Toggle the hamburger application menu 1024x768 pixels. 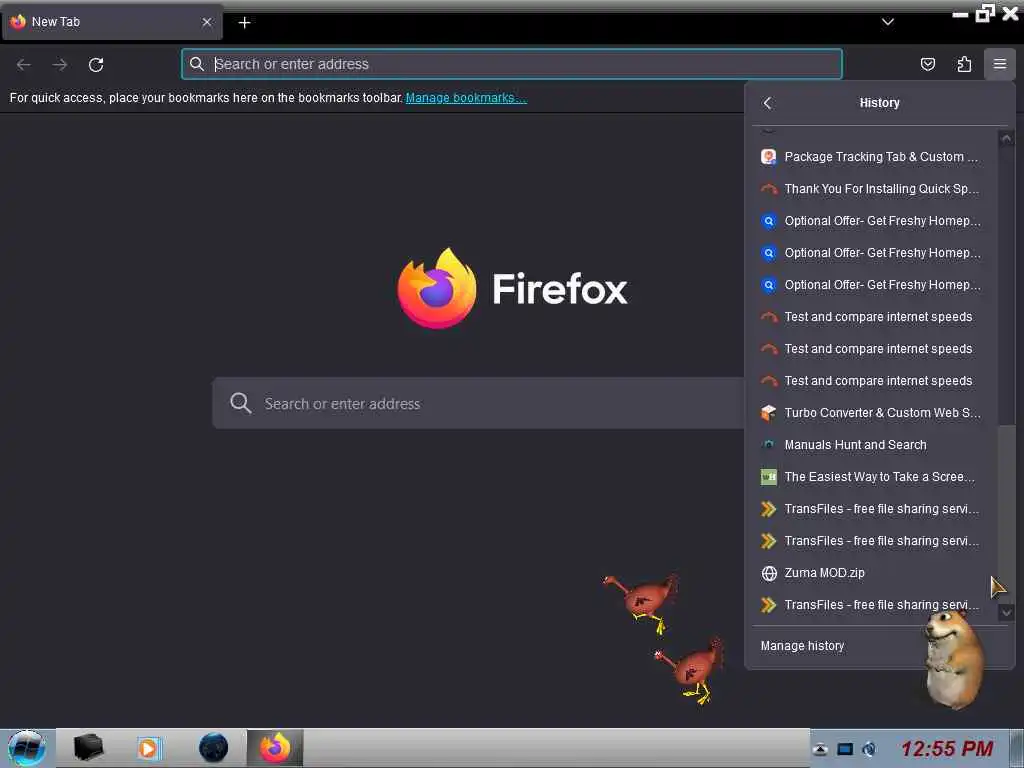[x=999, y=64]
